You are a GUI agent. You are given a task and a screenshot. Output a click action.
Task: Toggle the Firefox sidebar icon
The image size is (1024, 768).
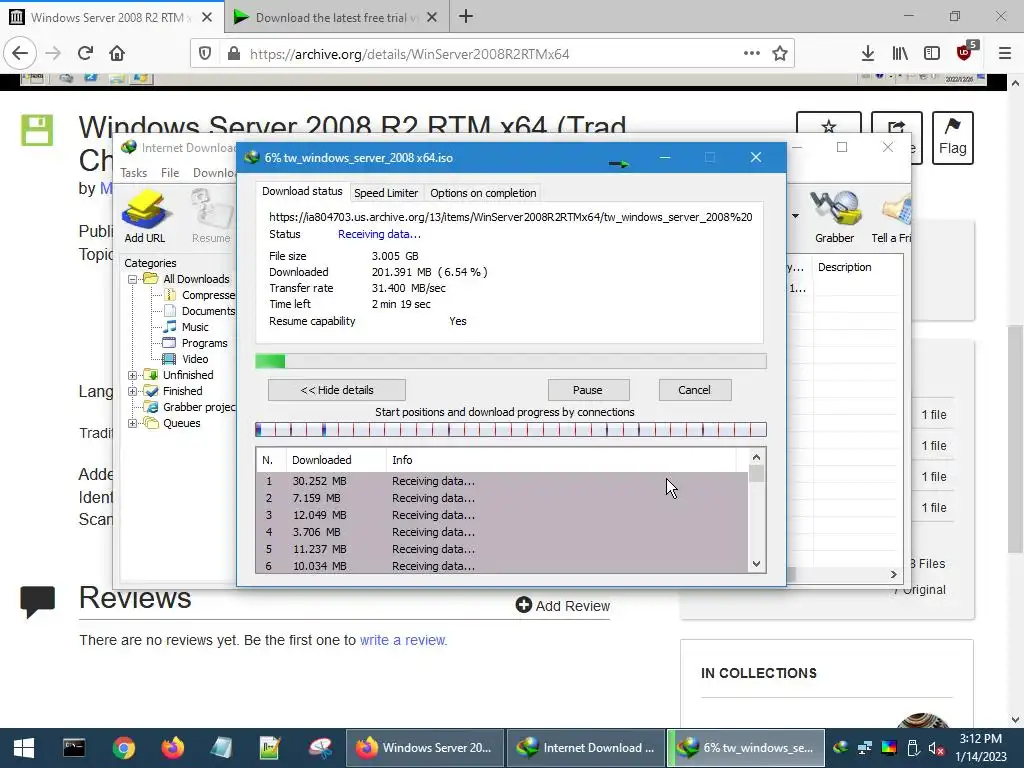pyautogui.click(x=932, y=54)
